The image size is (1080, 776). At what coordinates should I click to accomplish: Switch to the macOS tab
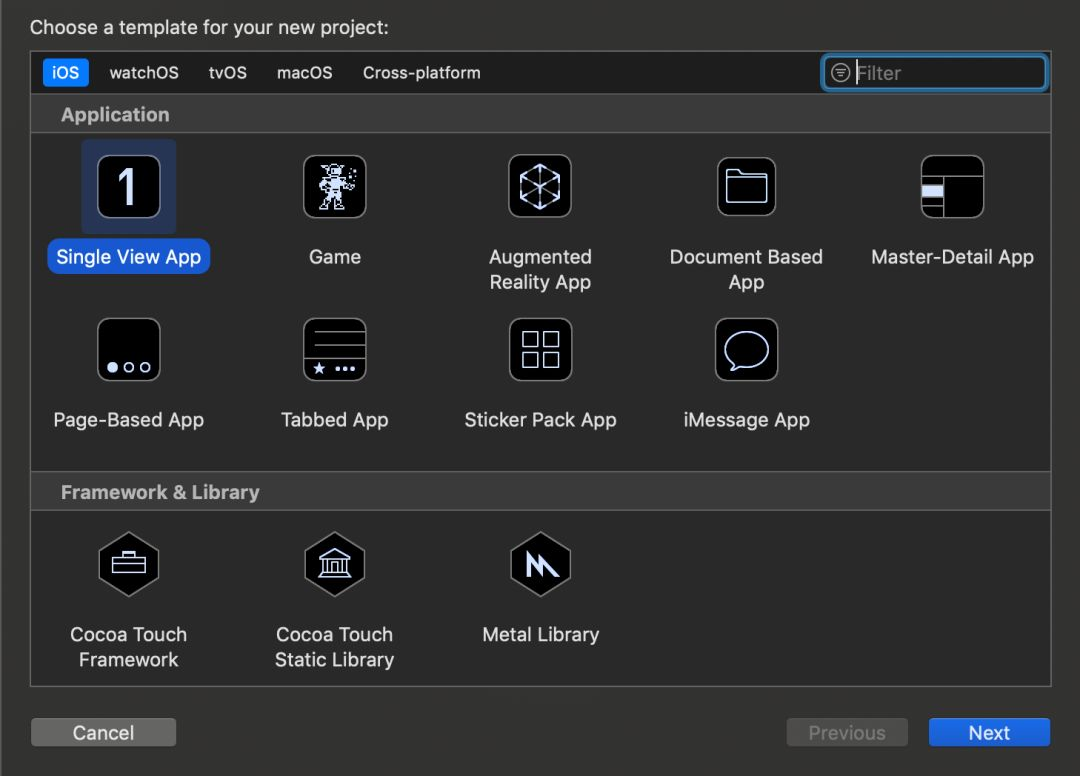click(304, 72)
